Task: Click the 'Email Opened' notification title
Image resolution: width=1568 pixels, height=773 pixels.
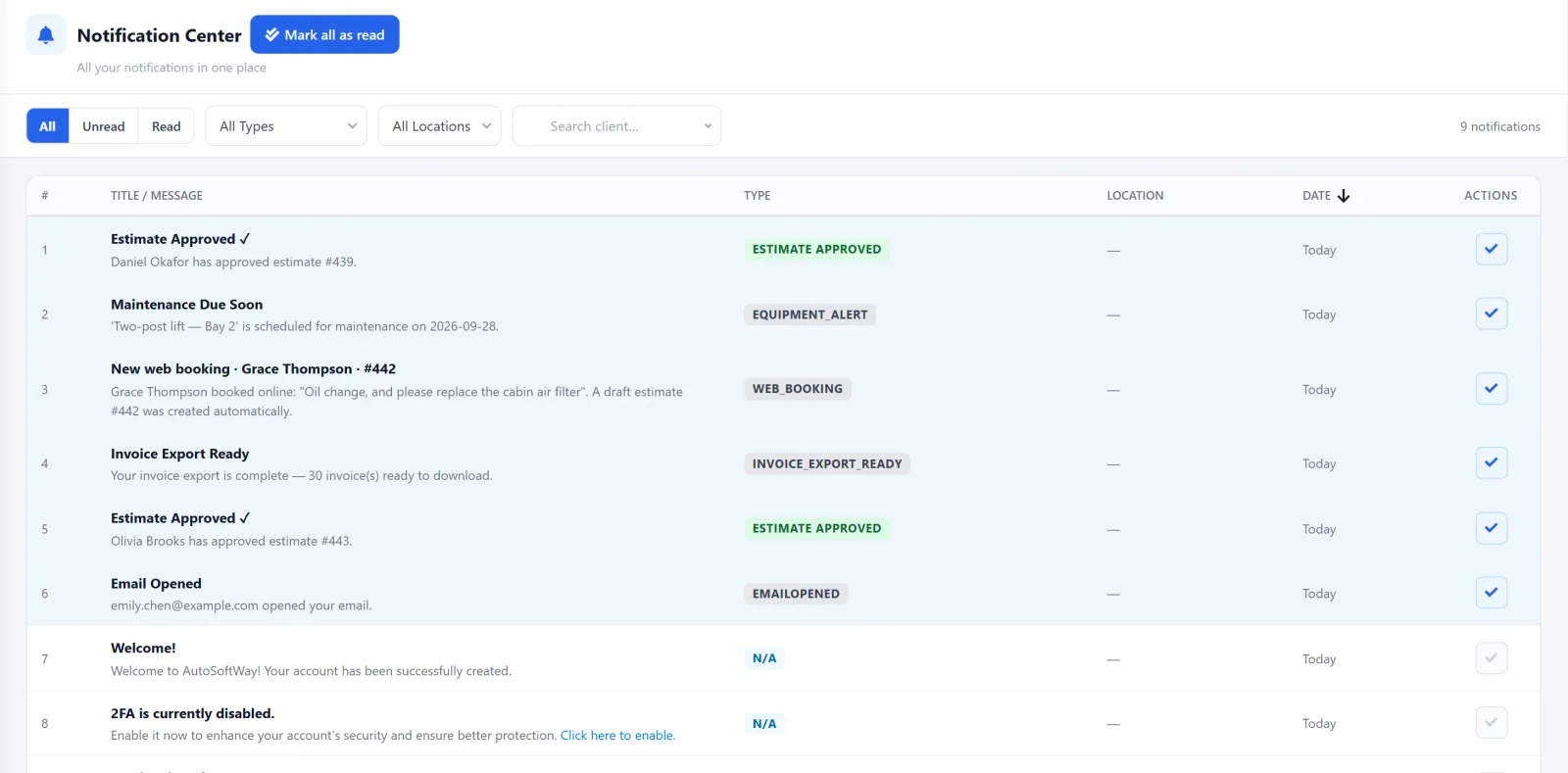Action: [156, 584]
